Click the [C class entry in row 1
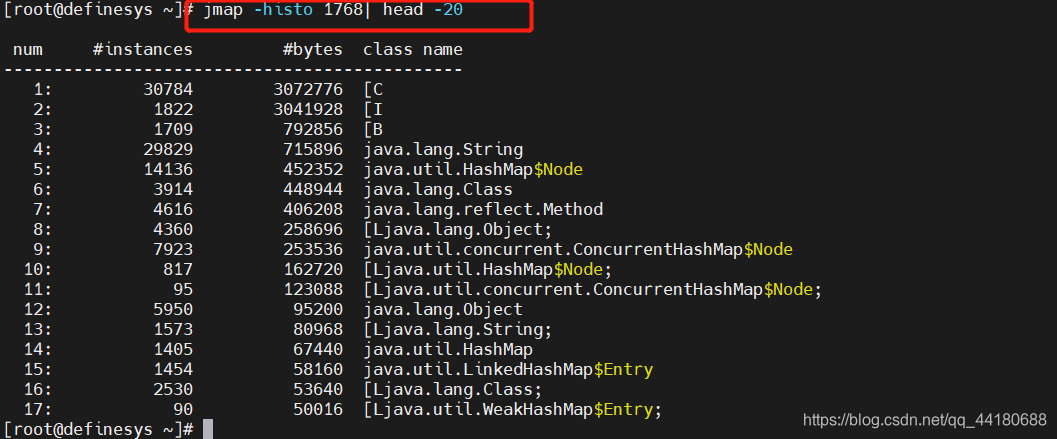The height and width of the screenshot is (439, 1057). (x=373, y=89)
